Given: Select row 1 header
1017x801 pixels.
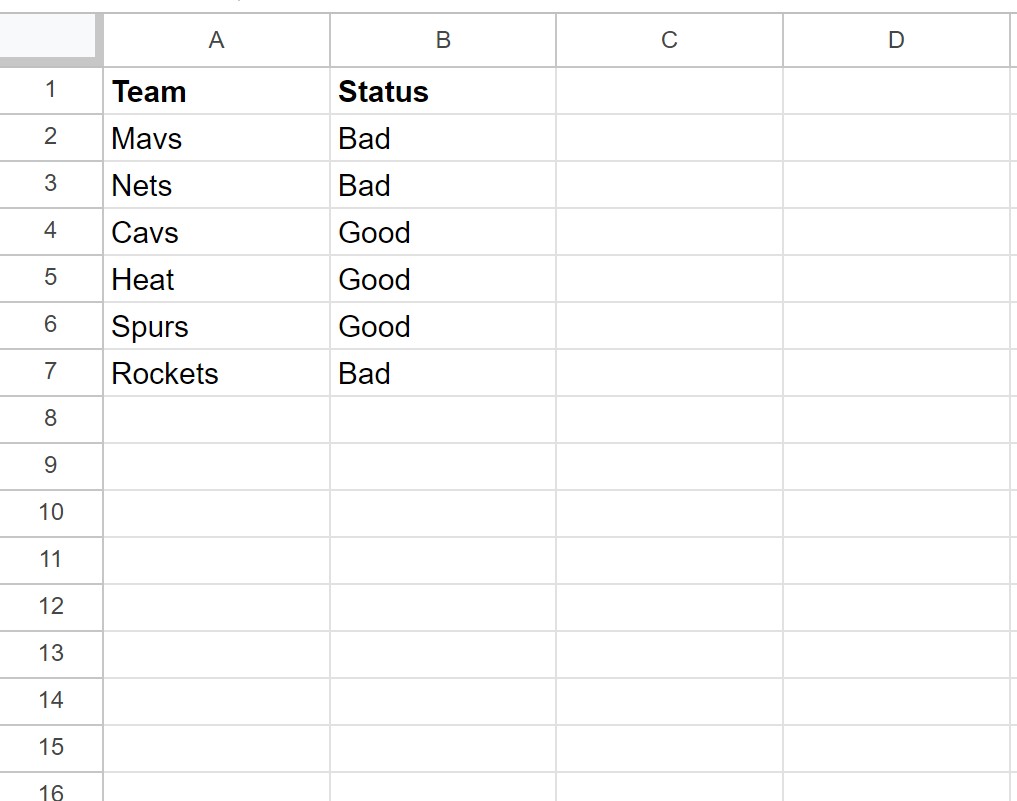Looking at the screenshot, I should [51, 90].
